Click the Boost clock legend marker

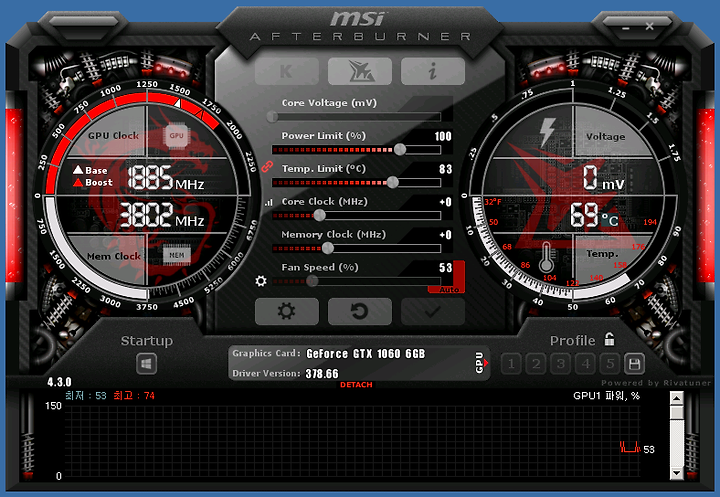[x=78, y=182]
